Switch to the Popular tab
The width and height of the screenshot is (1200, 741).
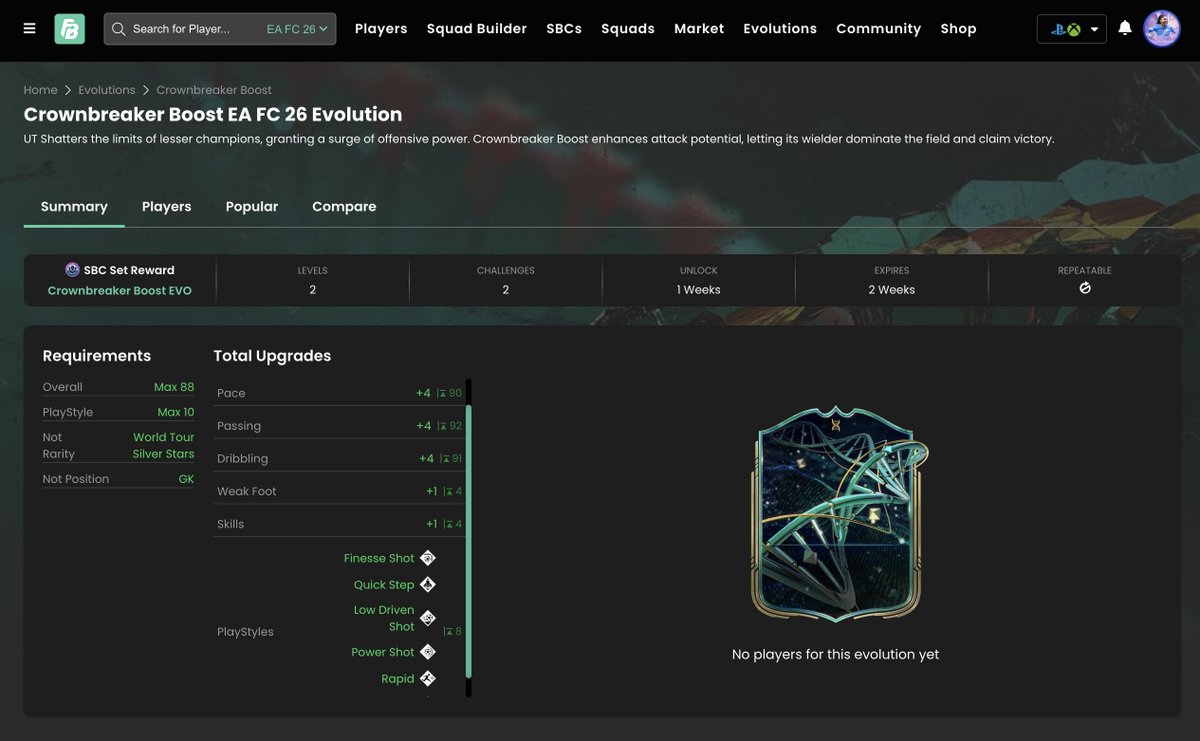252,207
